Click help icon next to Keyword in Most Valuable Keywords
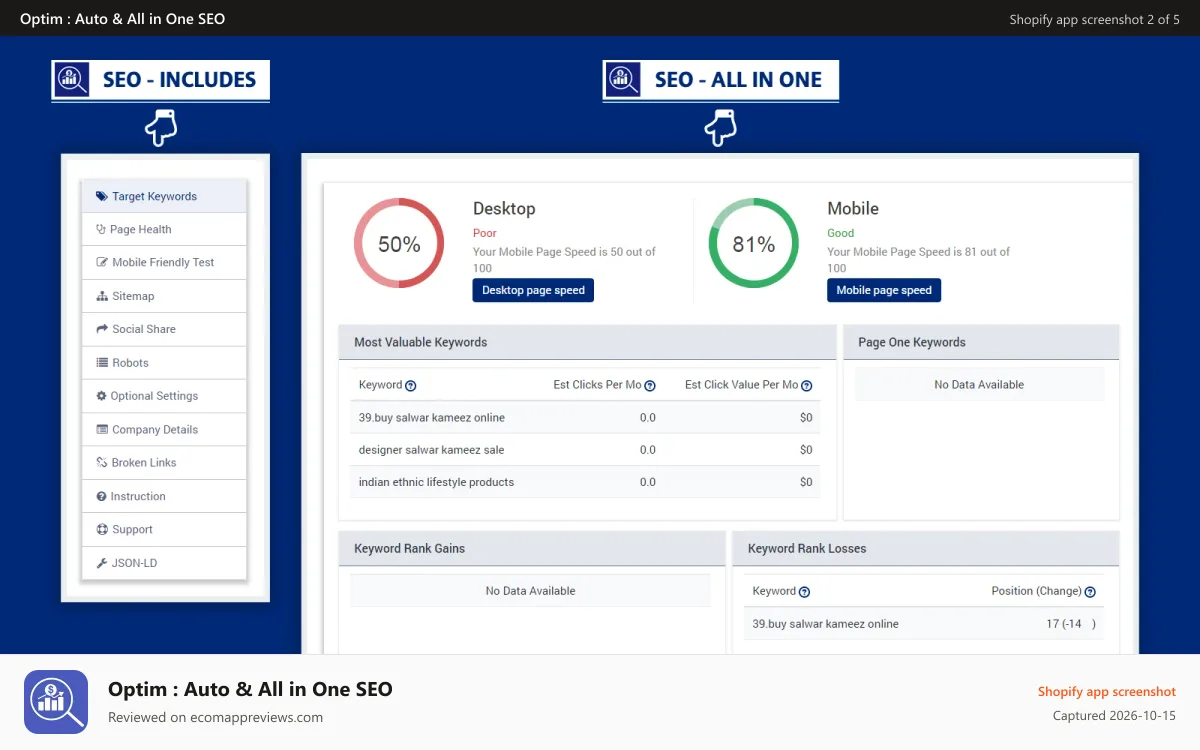The height and width of the screenshot is (750, 1200). (411, 385)
